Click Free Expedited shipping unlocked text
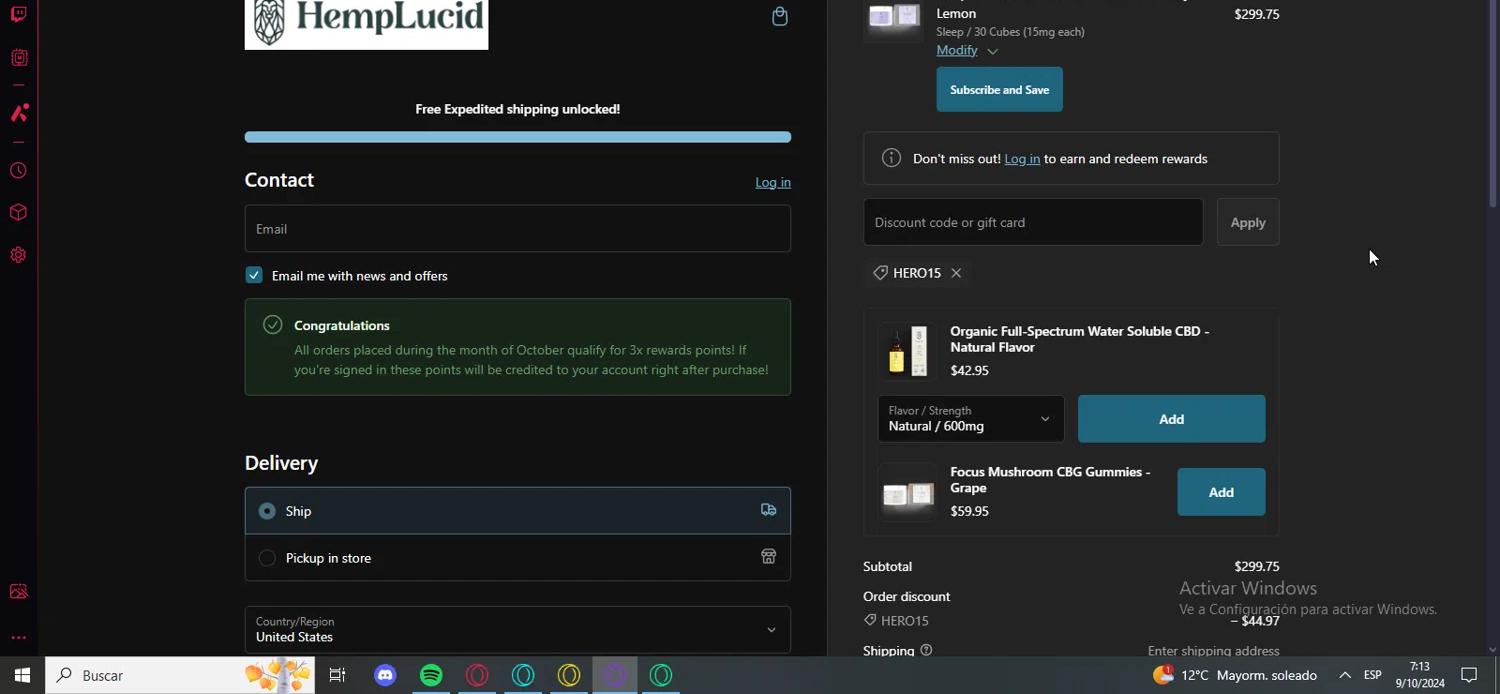Screen dimensions: 1500x694 click(x=518, y=109)
